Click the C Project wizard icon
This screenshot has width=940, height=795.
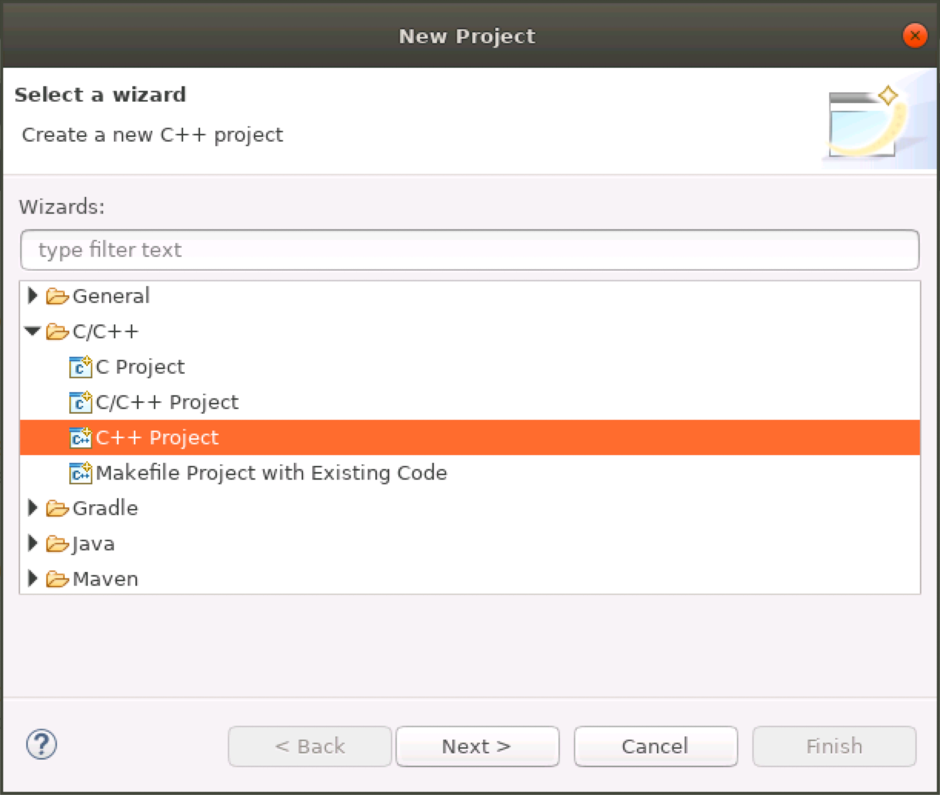point(80,367)
